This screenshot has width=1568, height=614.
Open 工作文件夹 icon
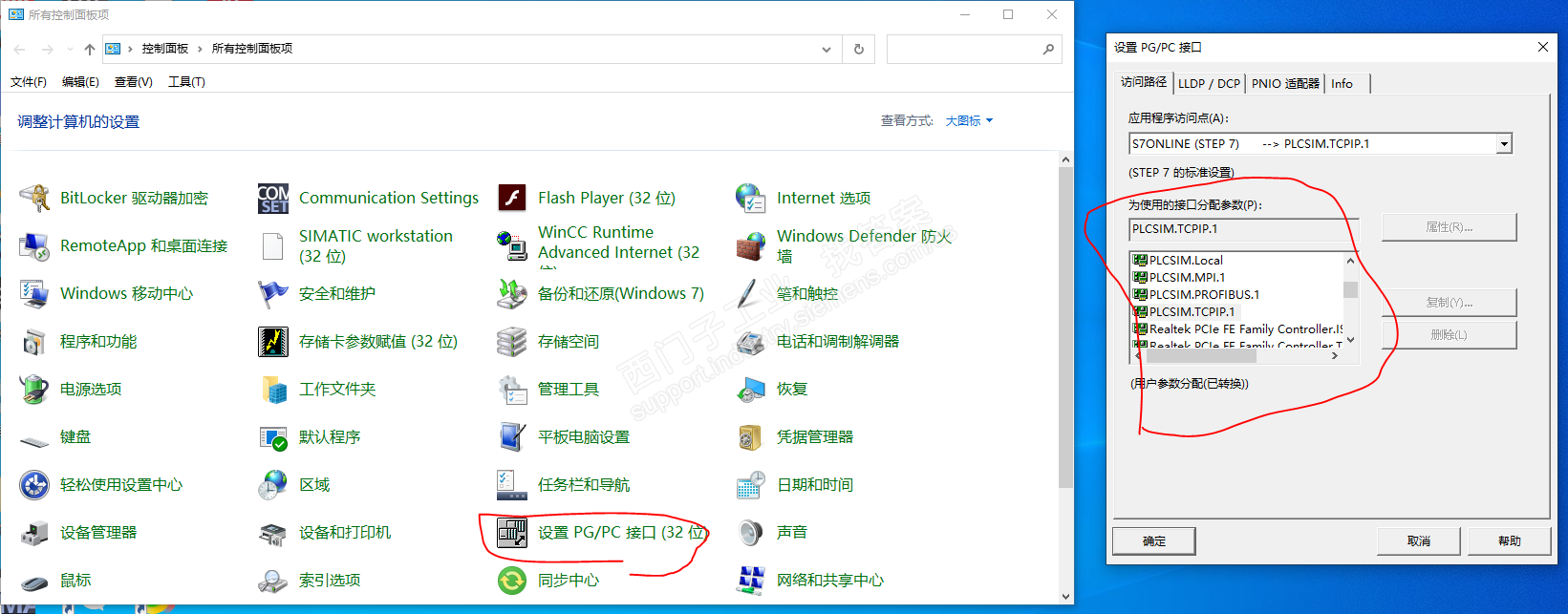[x=273, y=389]
